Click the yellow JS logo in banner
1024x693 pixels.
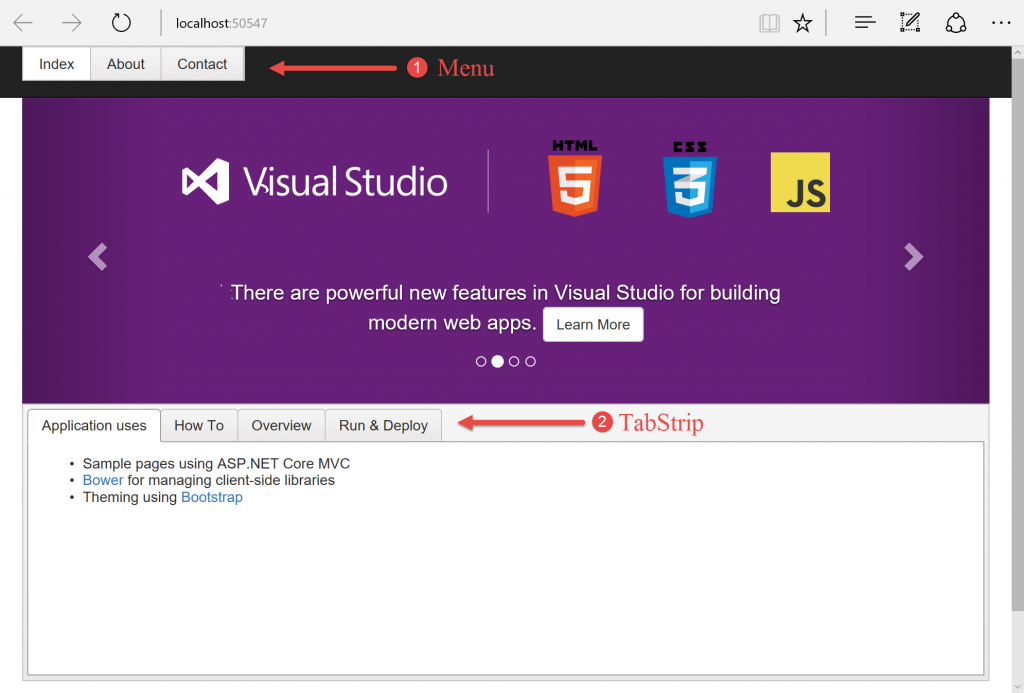coord(800,182)
